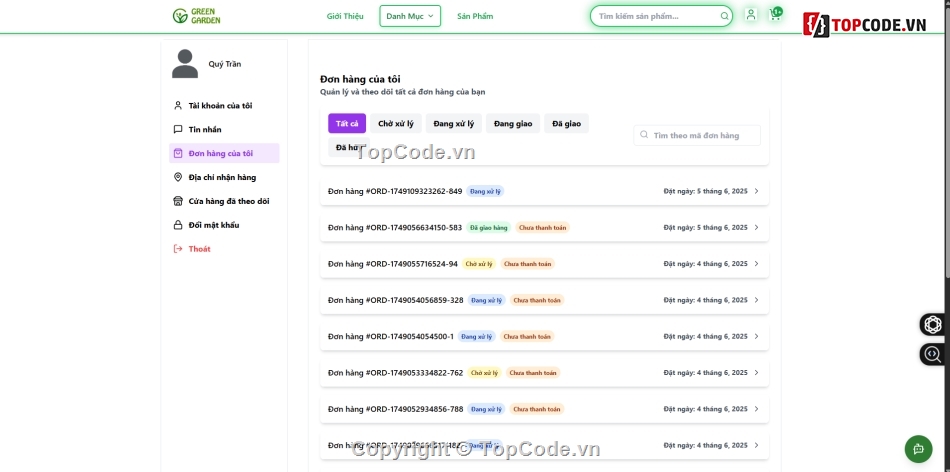The width and height of the screenshot is (950, 472).
Task: Click the Quý Trần avatar picture
Action: (x=185, y=64)
